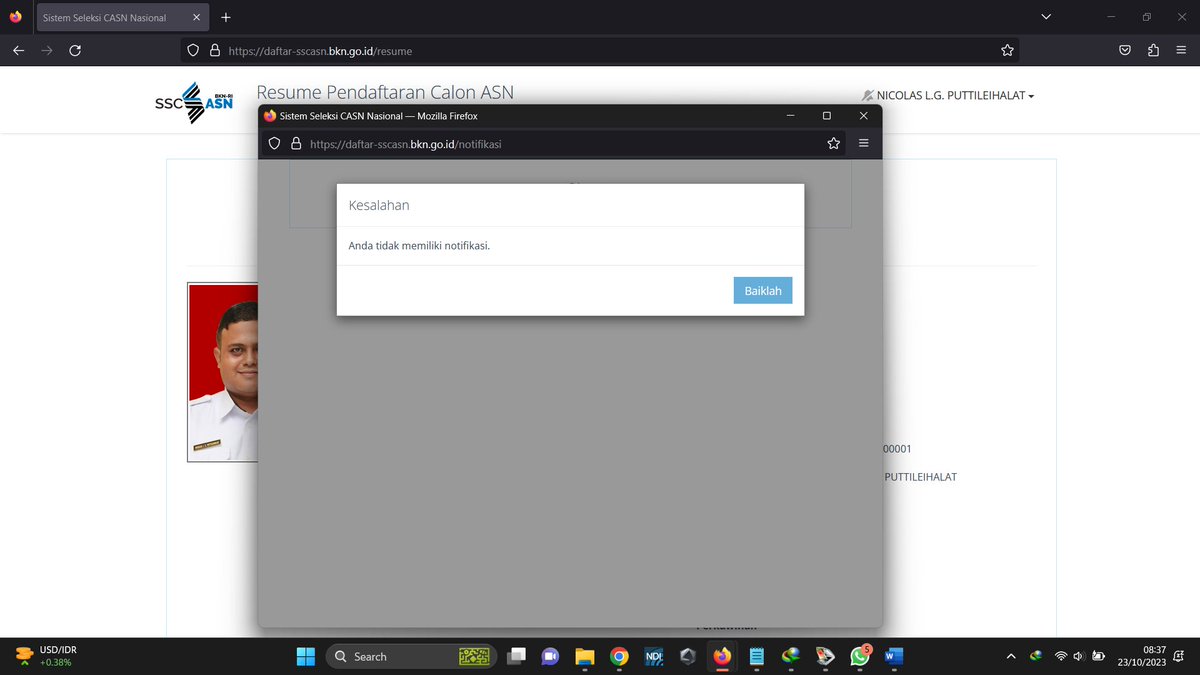Open the video chat app in the taskbar
This screenshot has height=675, width=1200.
[549, 656]
